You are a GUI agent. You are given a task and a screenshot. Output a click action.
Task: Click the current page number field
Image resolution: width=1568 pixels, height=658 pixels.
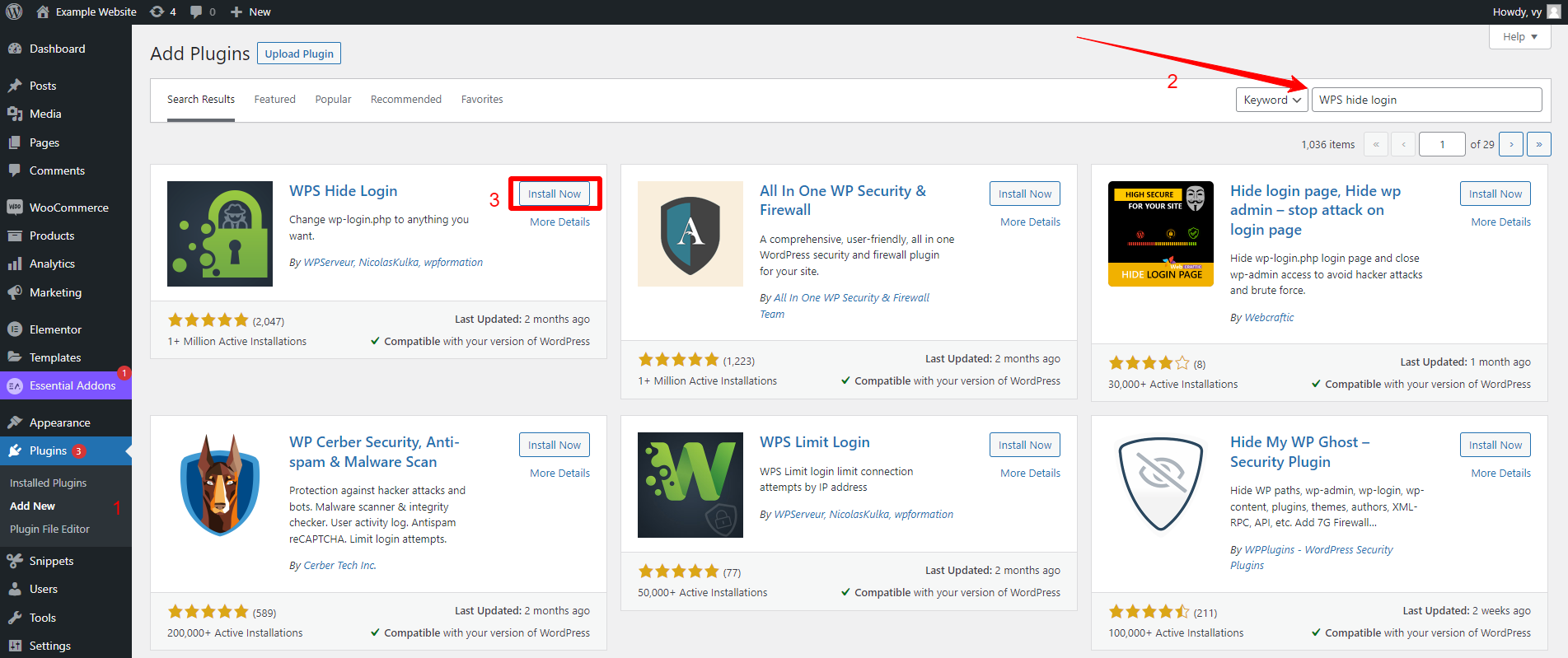pos(1441,144)
